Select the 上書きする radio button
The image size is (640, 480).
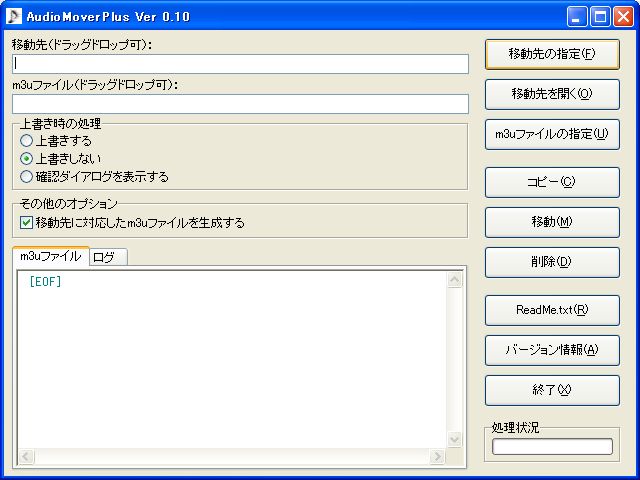tap(27, 141)
